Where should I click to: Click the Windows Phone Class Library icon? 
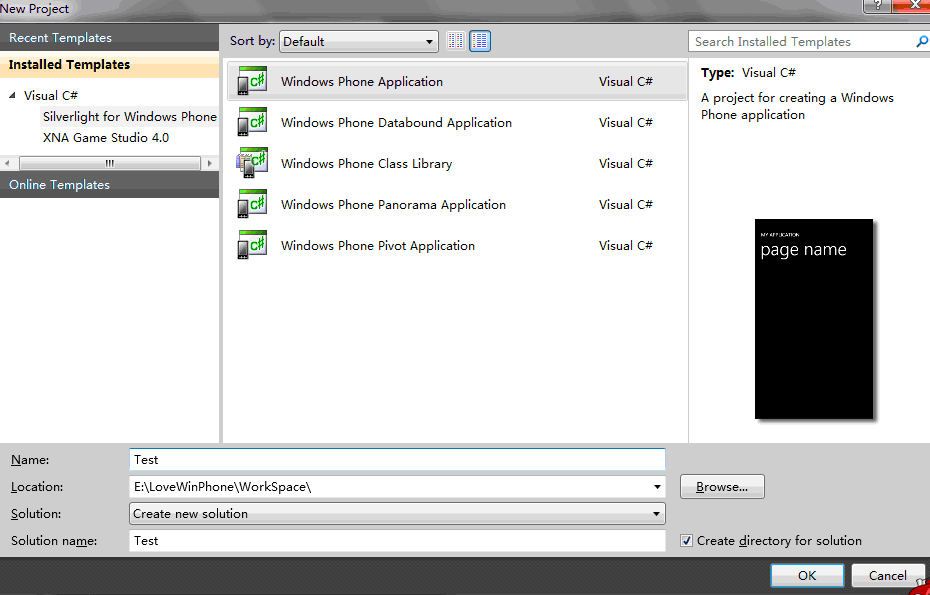252,163
